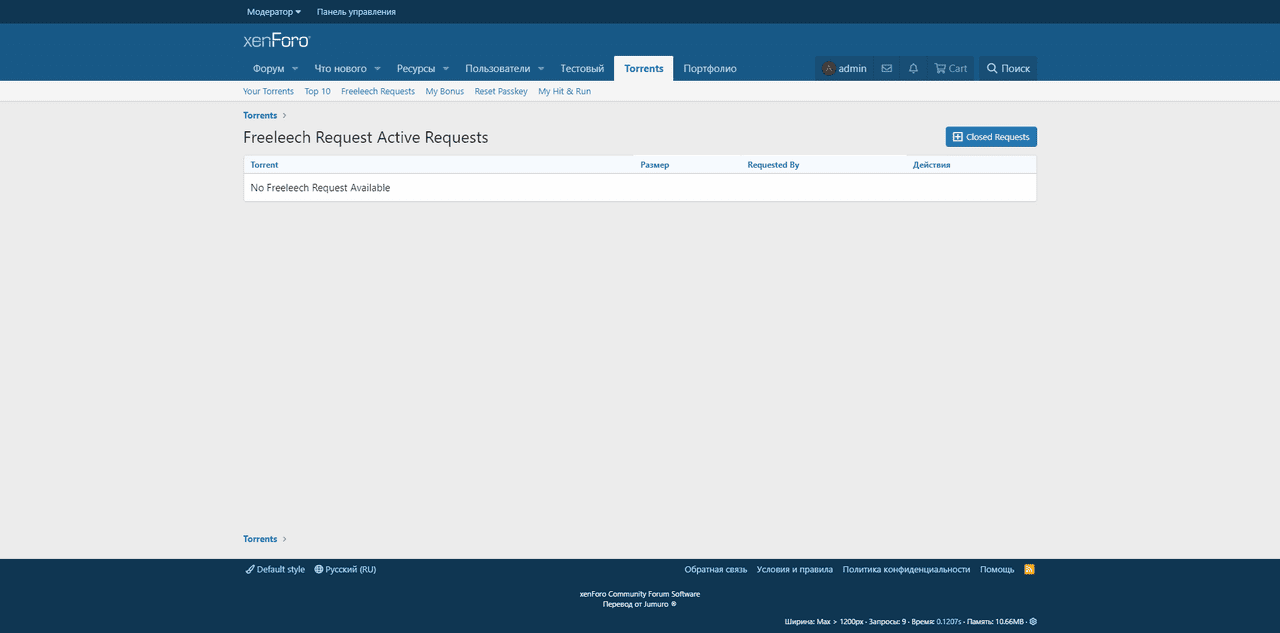
Task: Click the bell alerts icon
Action: (x=913, y=69)
